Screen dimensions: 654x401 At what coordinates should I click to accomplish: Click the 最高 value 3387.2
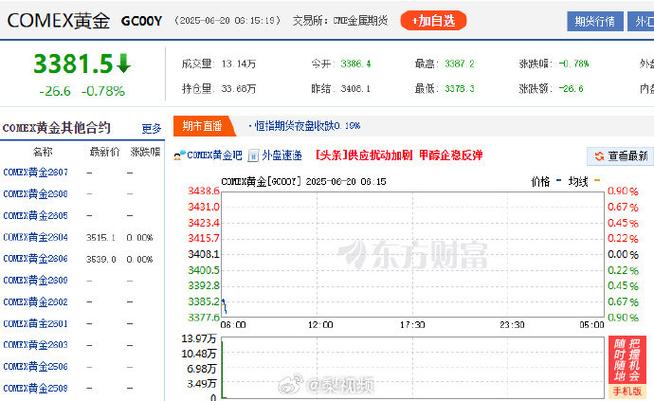(x=459, y=64)
